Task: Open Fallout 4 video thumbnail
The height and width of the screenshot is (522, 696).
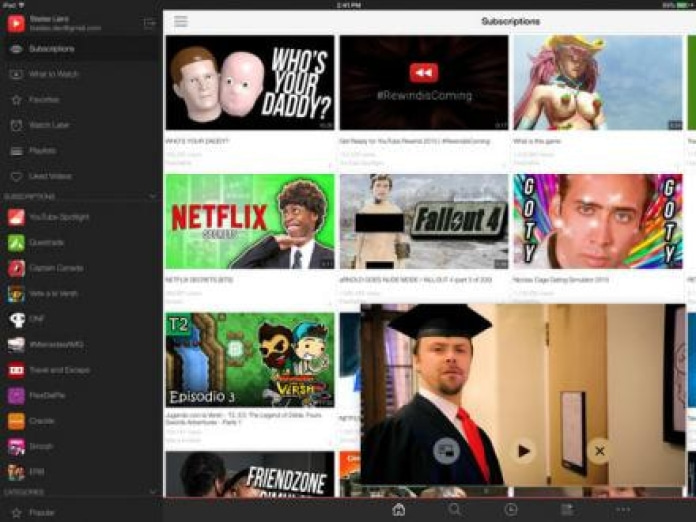Action: tap(424, 221)
